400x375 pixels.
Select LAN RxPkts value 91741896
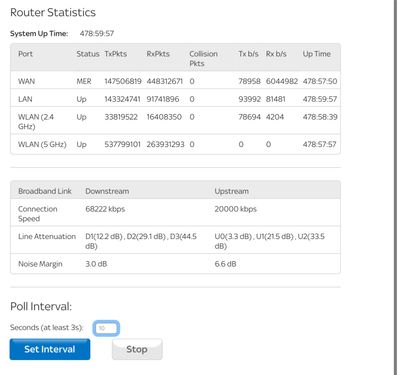point(163,99)
